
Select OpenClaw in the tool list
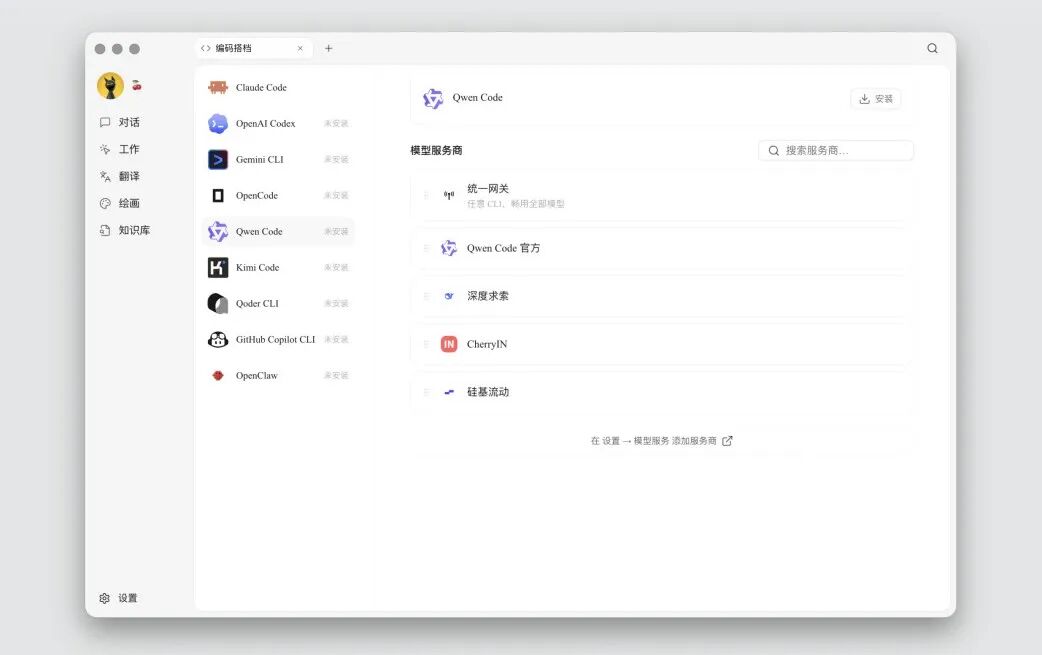pyautogui.click(x=278, y=375)
